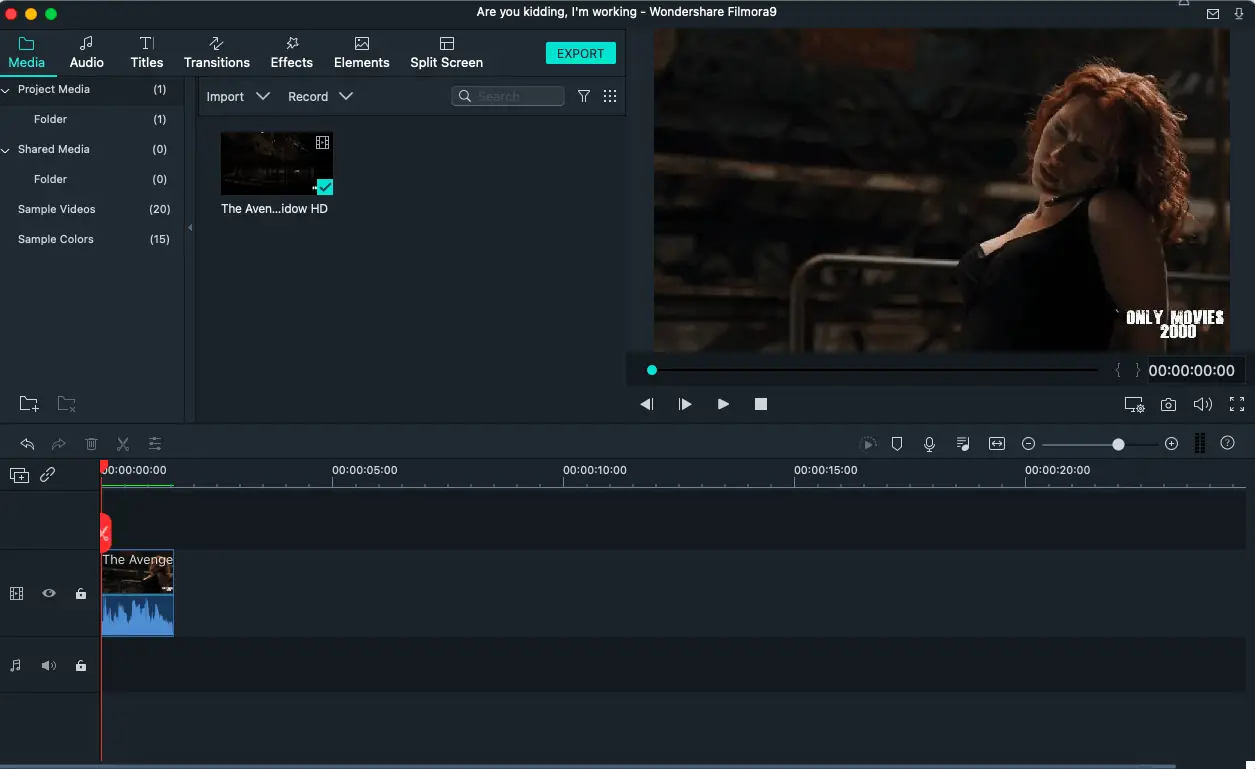Image resolution: width=1255 pixels, height=769 pixels.
Task: Open the timeline help question icon
Action: (x=1228, y=443)
